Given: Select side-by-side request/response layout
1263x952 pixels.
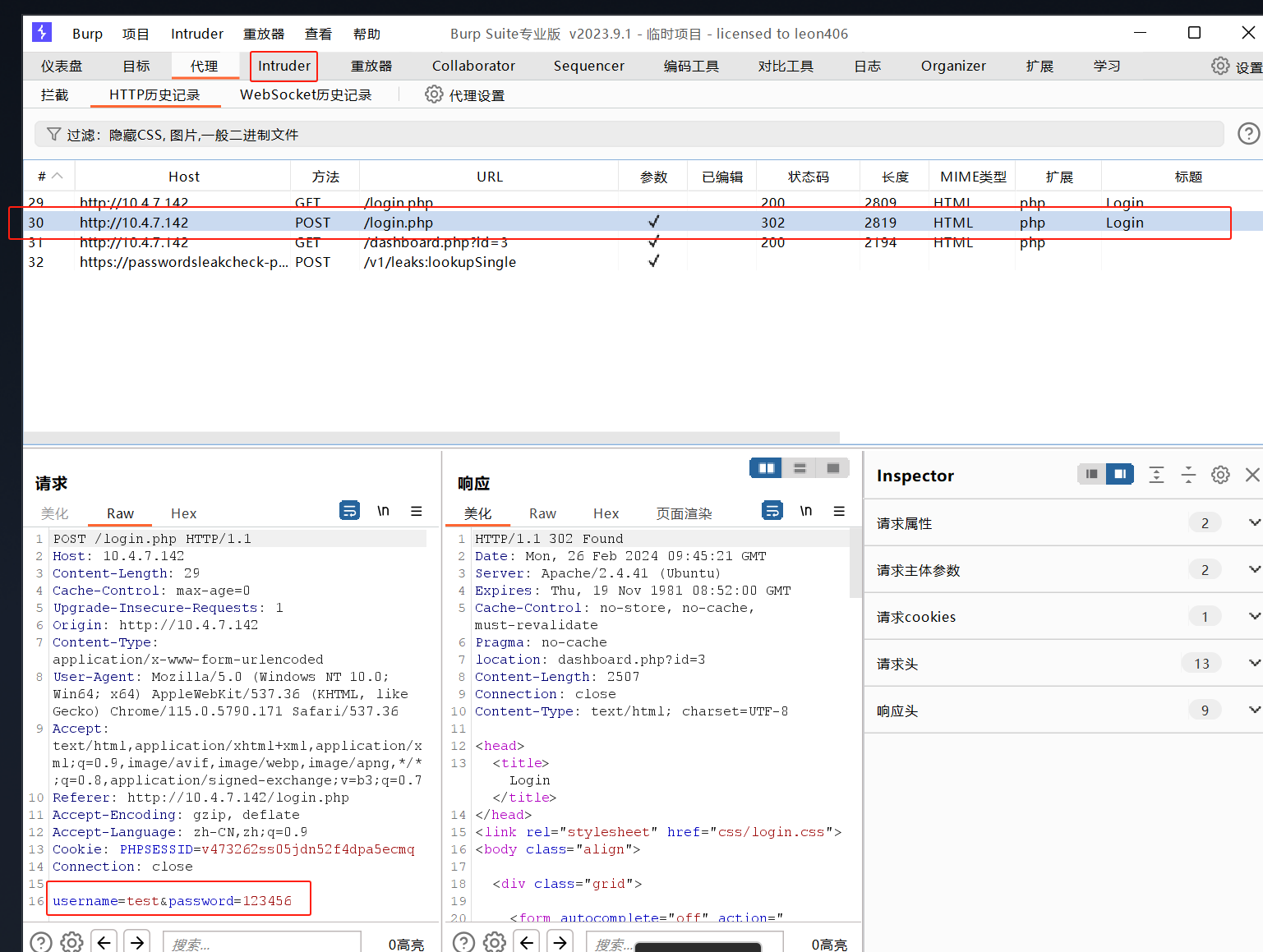Looking at the screenshot, I should [766, 468].
